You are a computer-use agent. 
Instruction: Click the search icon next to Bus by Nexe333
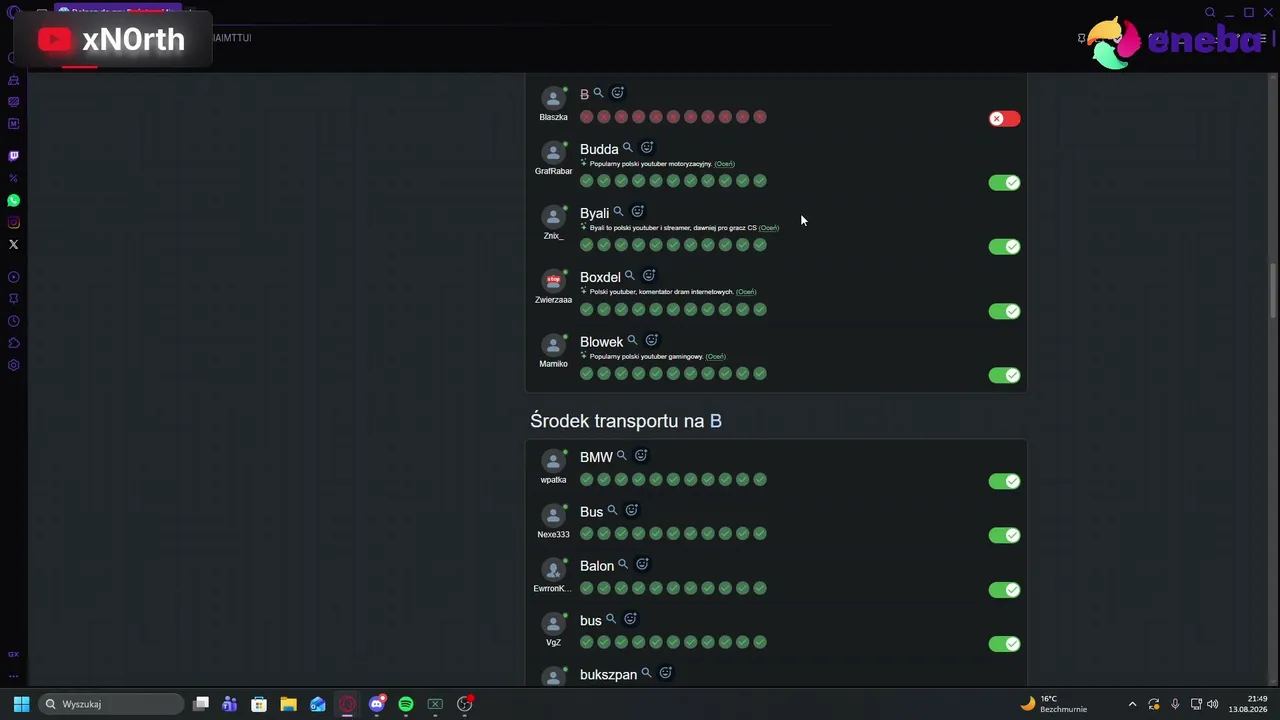pyautogui.click(x=613, y=511)
